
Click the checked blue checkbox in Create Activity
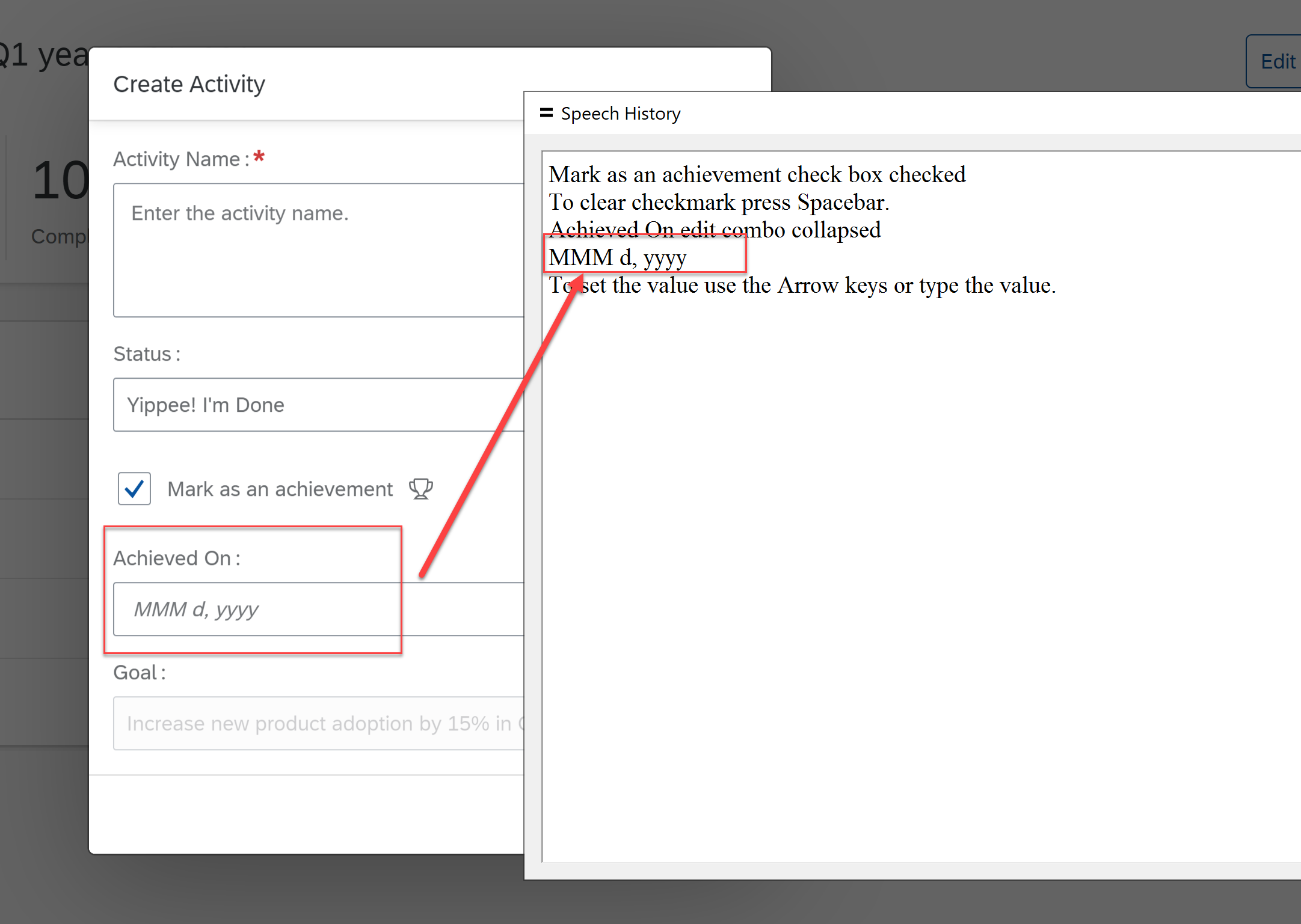point(134,489)
